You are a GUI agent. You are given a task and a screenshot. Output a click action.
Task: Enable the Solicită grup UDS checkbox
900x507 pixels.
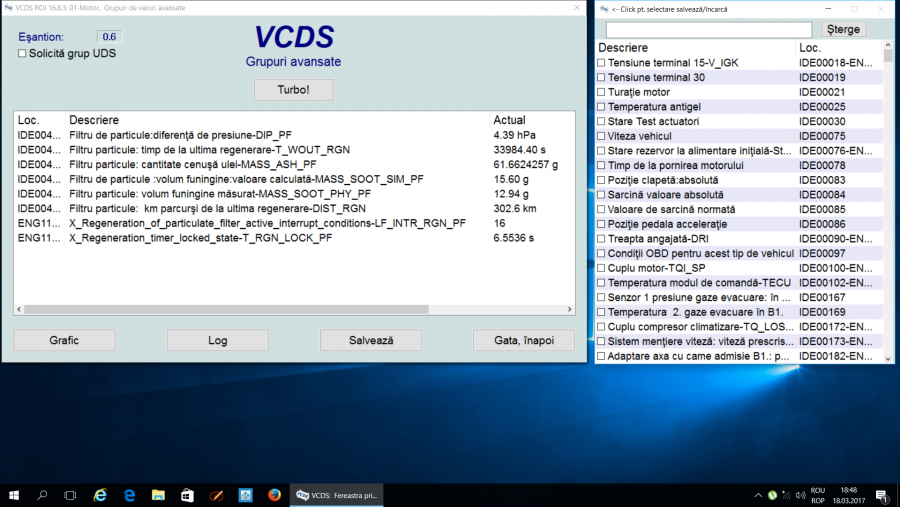[x=23, y=54]
